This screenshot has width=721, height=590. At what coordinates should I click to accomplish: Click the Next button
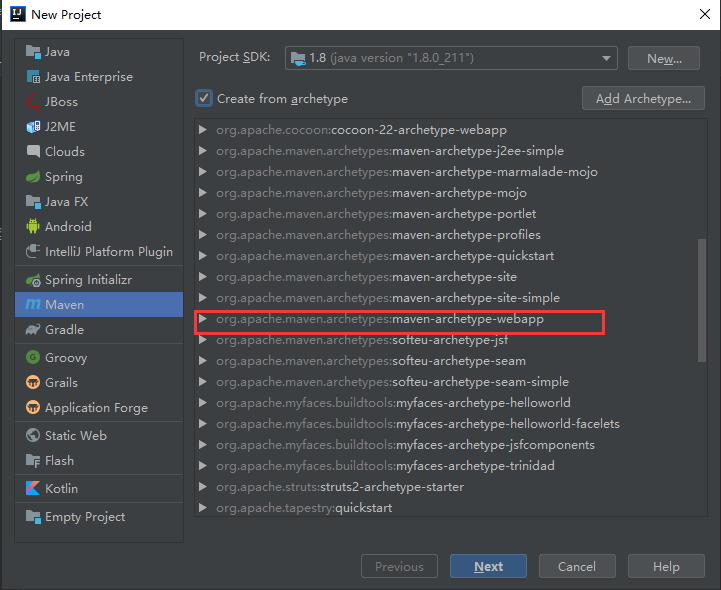tap(488, 566)
